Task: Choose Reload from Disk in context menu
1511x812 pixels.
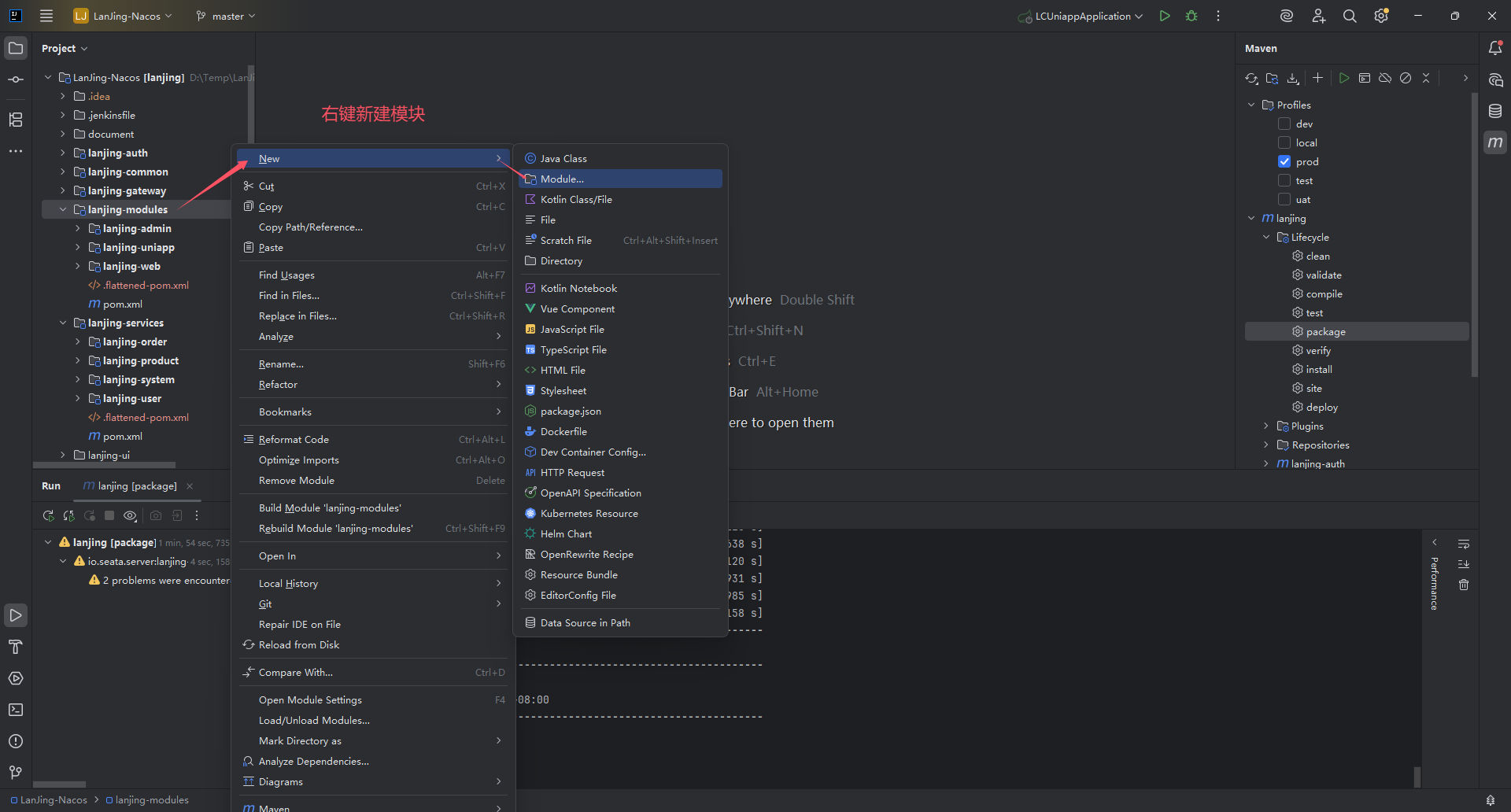Action: coord(373,644)
